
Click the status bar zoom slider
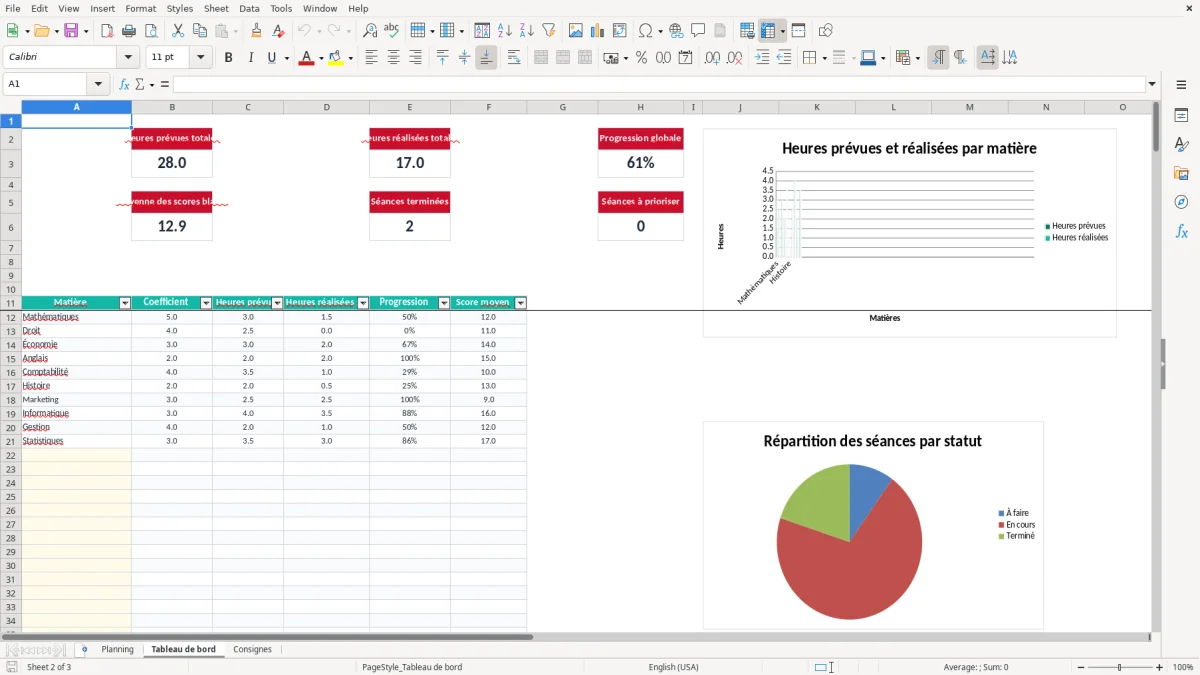pos(1120,667)
